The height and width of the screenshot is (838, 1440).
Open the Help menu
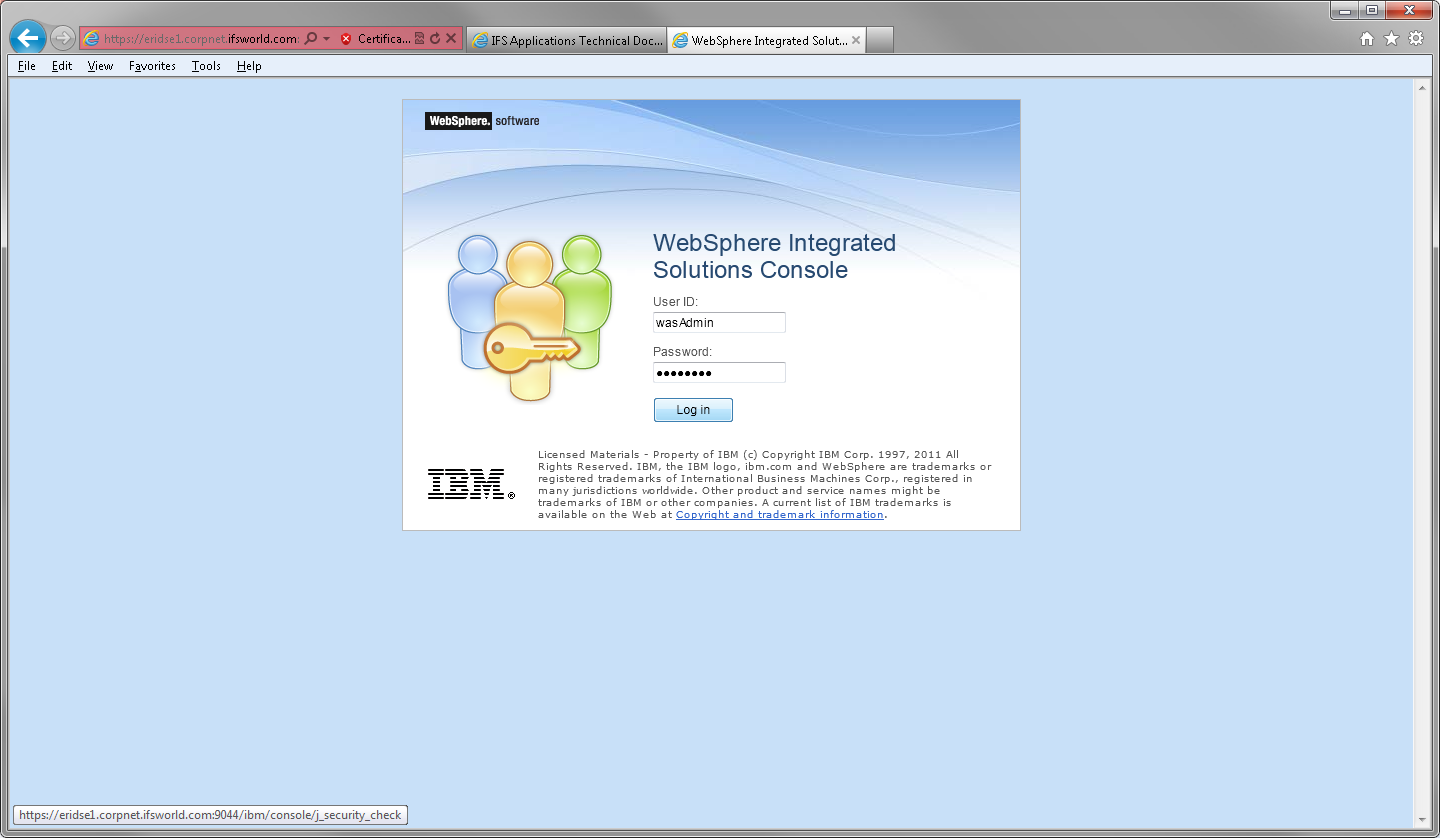(249, 66)
